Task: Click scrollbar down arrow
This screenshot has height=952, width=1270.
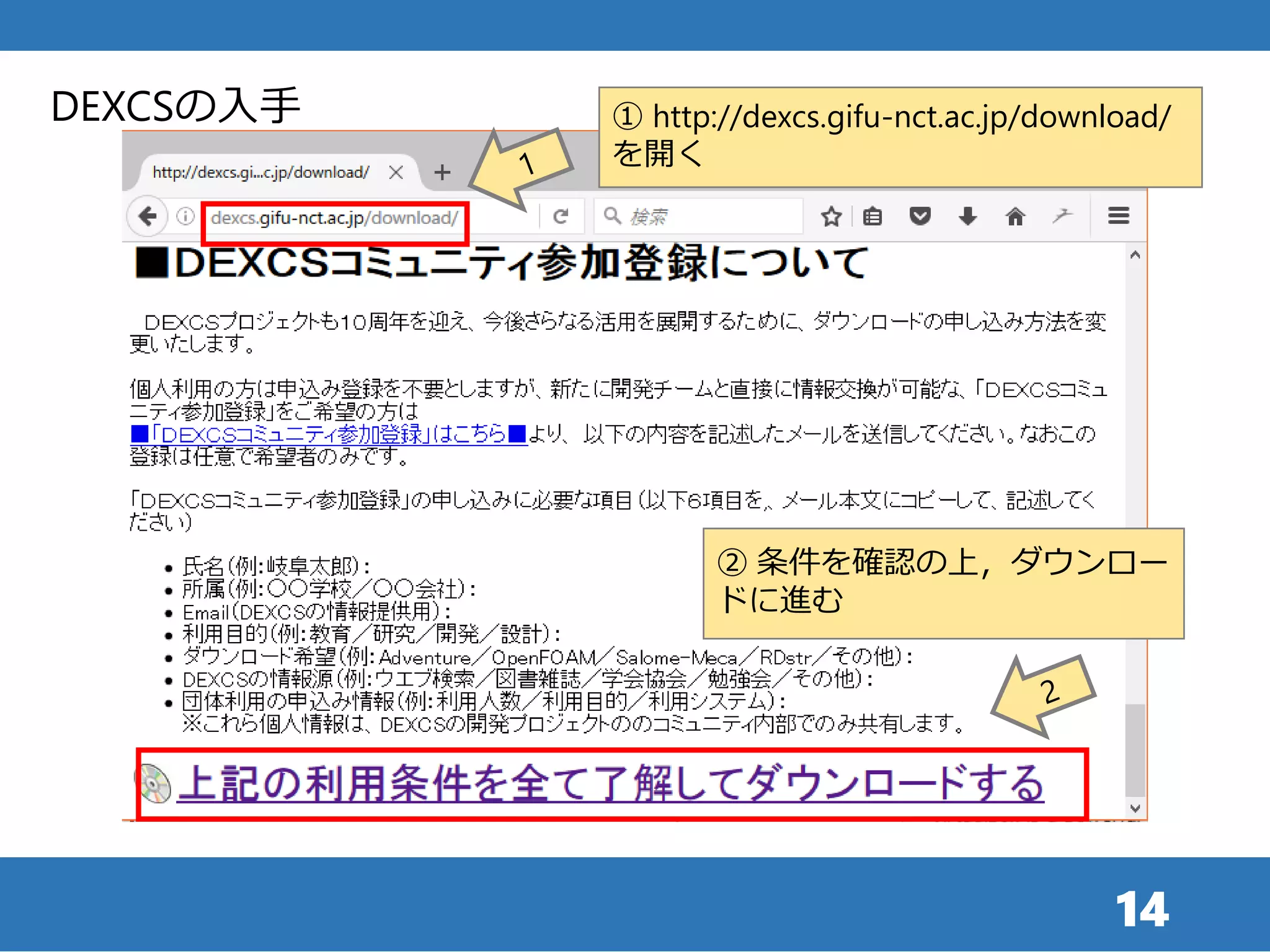Action: [1135, 808]
